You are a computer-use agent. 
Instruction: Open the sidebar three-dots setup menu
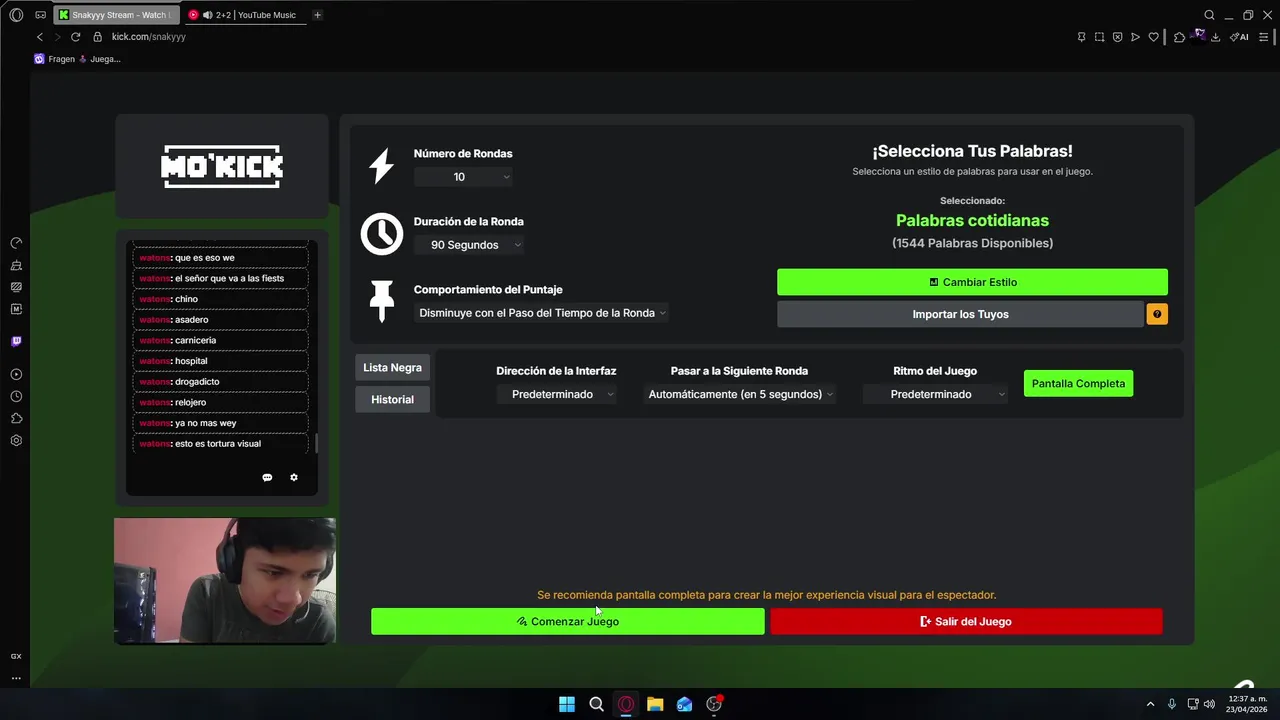coord(16,678)
